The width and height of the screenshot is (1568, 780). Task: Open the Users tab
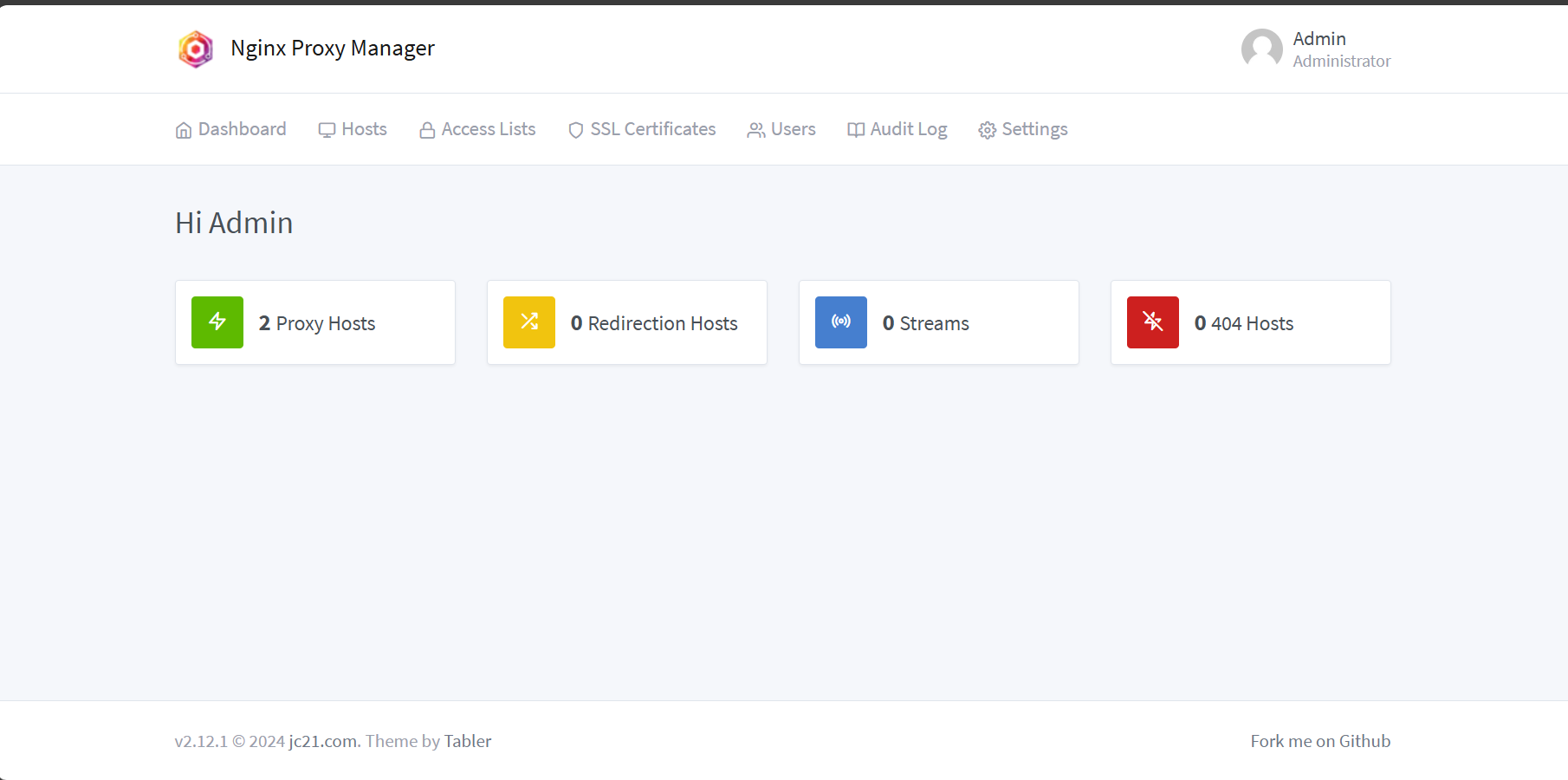[x=781, y=129]
